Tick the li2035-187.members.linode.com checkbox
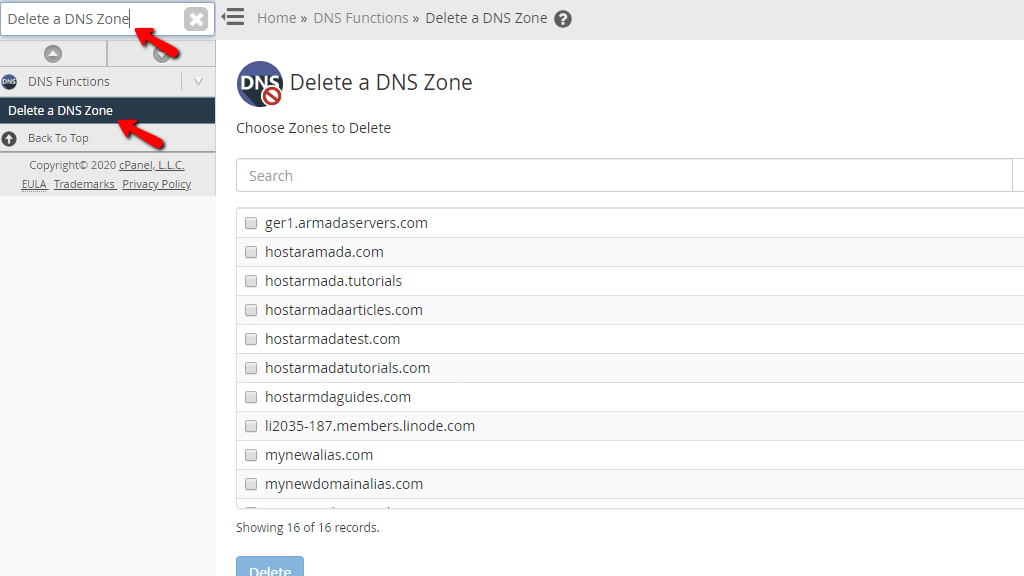The width and height of the screenshot is (1024, 576). (251, 426)
